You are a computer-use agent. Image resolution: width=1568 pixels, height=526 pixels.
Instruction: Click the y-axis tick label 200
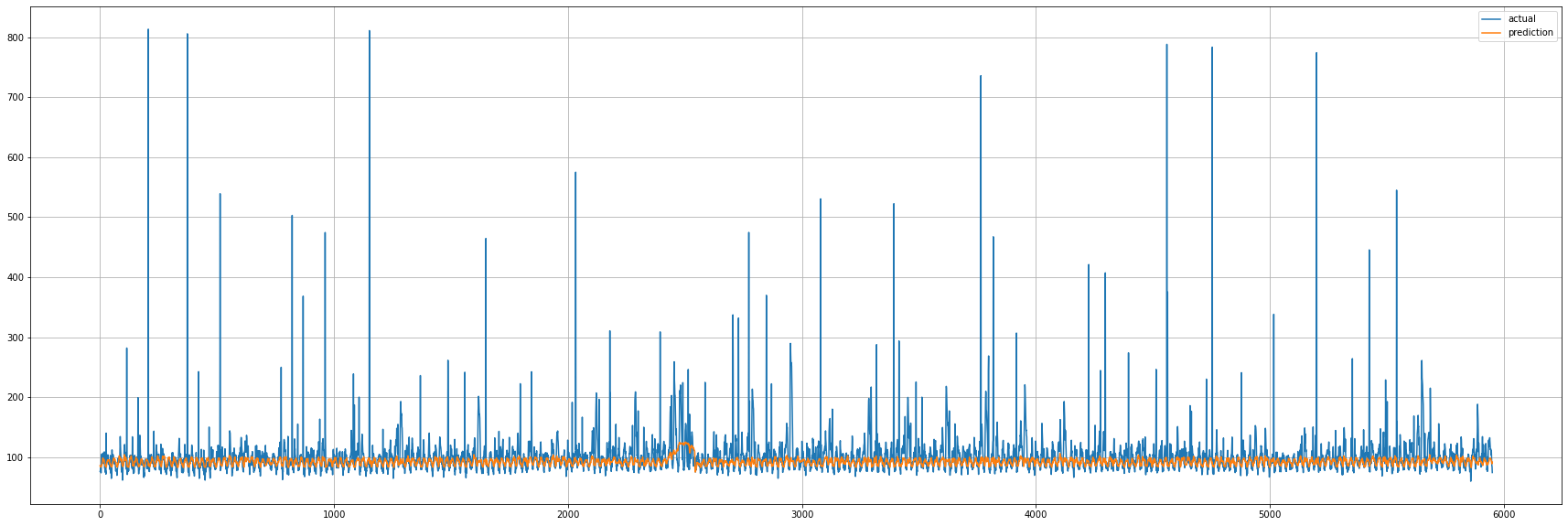pos(16,397)
